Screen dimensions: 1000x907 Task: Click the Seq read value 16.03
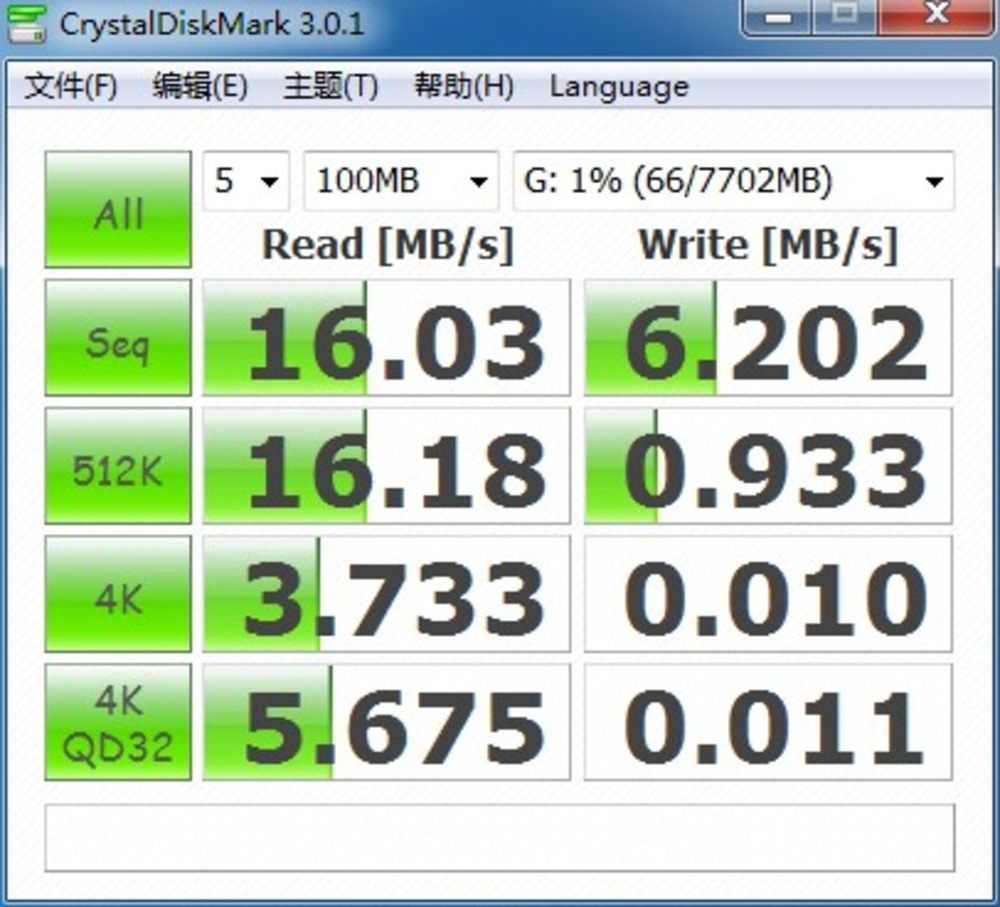(386, 337)
